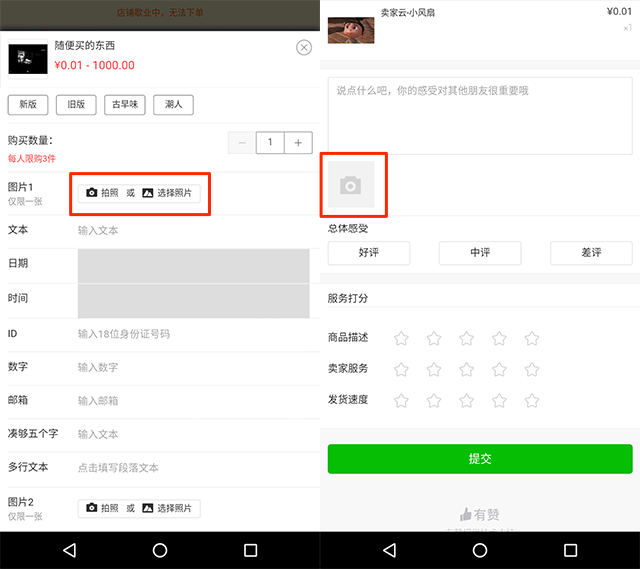Open the 时间 time picker field
This screenshot has height=569, width=640.
point(193,300)
